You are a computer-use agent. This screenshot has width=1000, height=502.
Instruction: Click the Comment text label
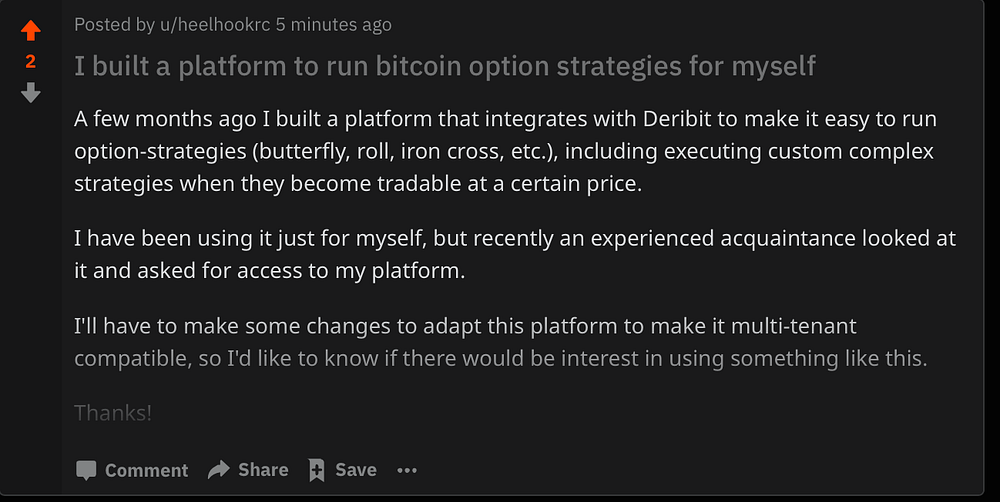[x=146, y=470]
